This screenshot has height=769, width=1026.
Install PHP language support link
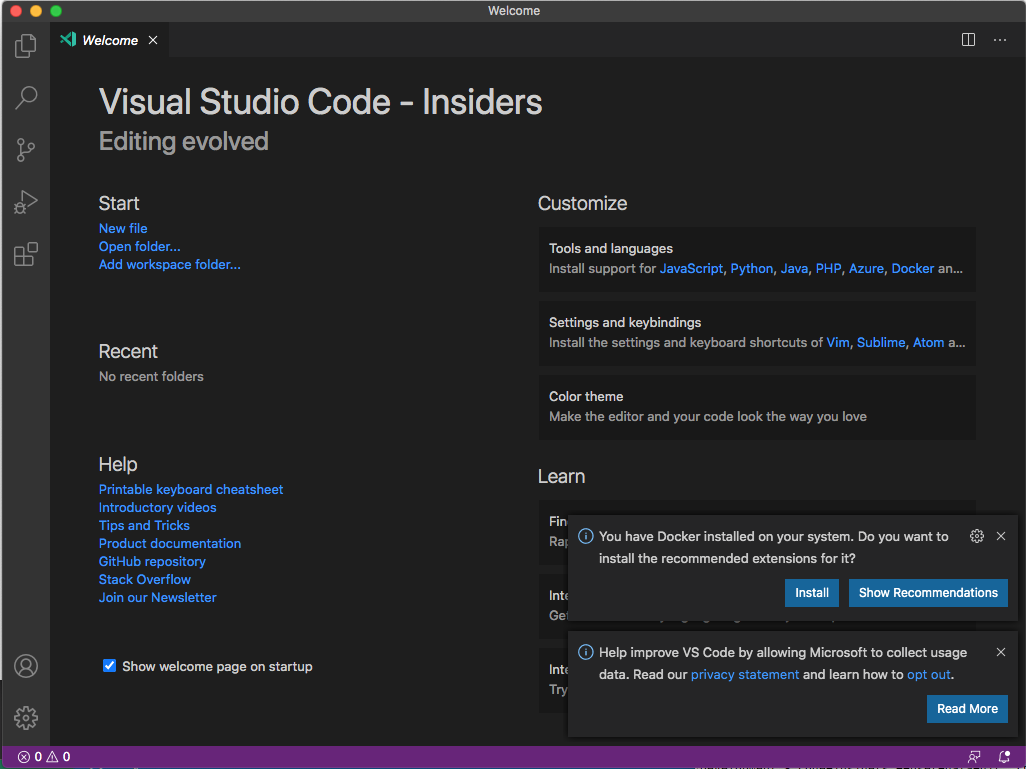(828, 268)
